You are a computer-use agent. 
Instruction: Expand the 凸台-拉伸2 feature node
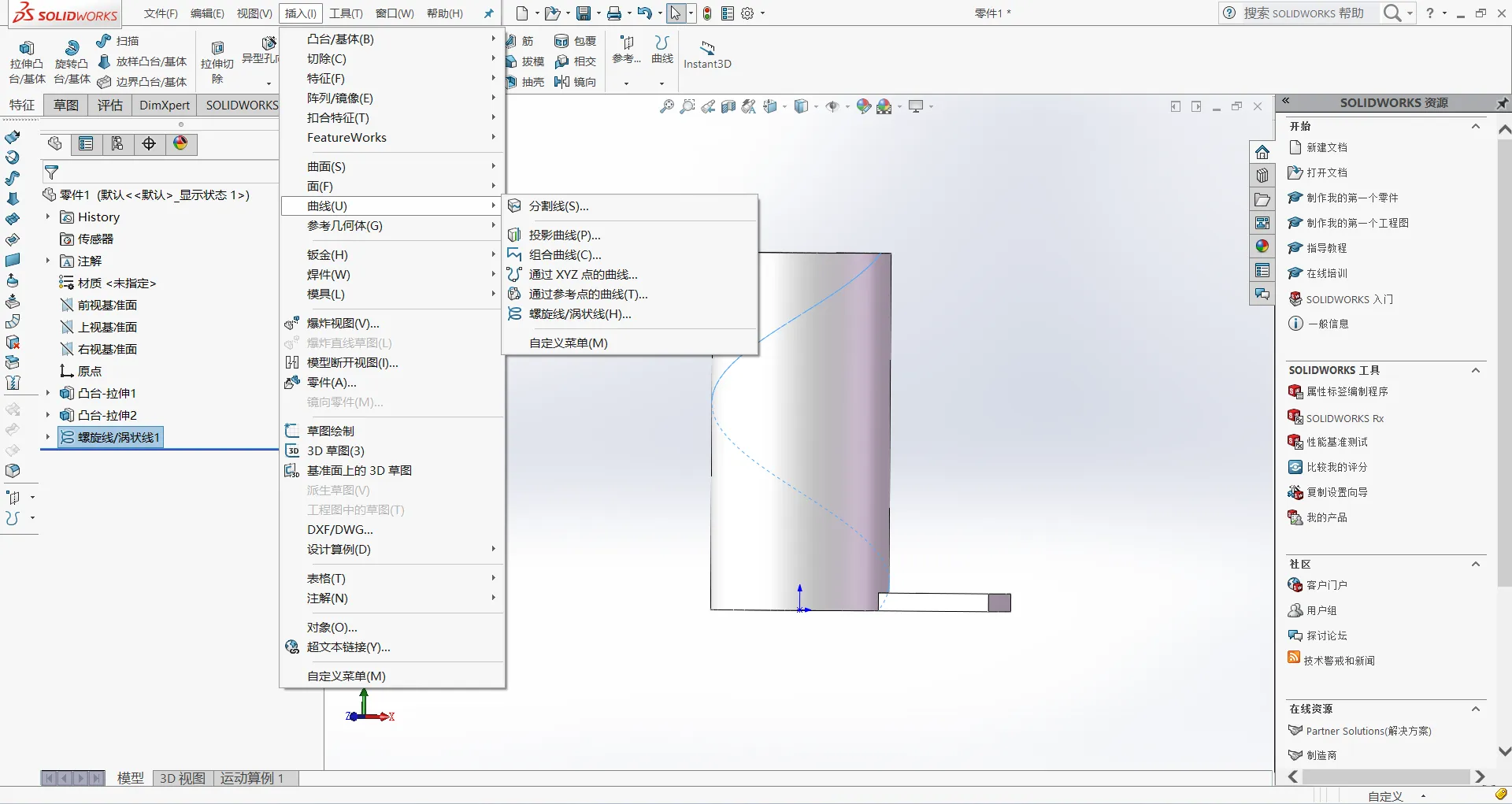pyautogui.click(x=48, y=415)
